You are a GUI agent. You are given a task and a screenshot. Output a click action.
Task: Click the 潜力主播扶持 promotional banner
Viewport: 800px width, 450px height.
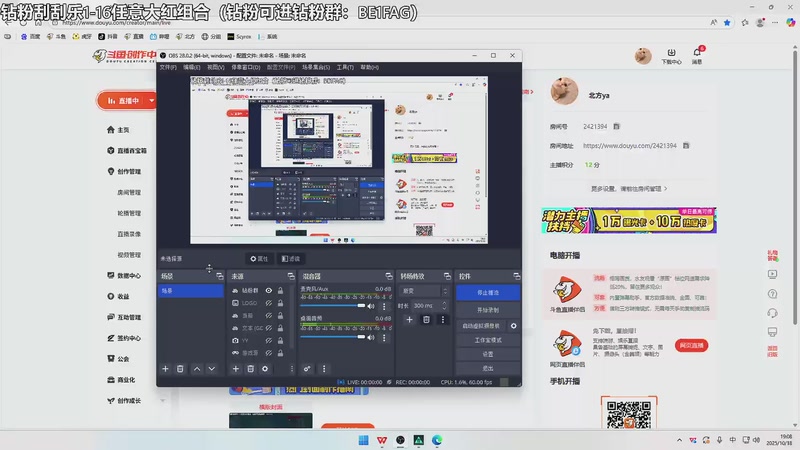pyautogui.click(x=629, y=220)
